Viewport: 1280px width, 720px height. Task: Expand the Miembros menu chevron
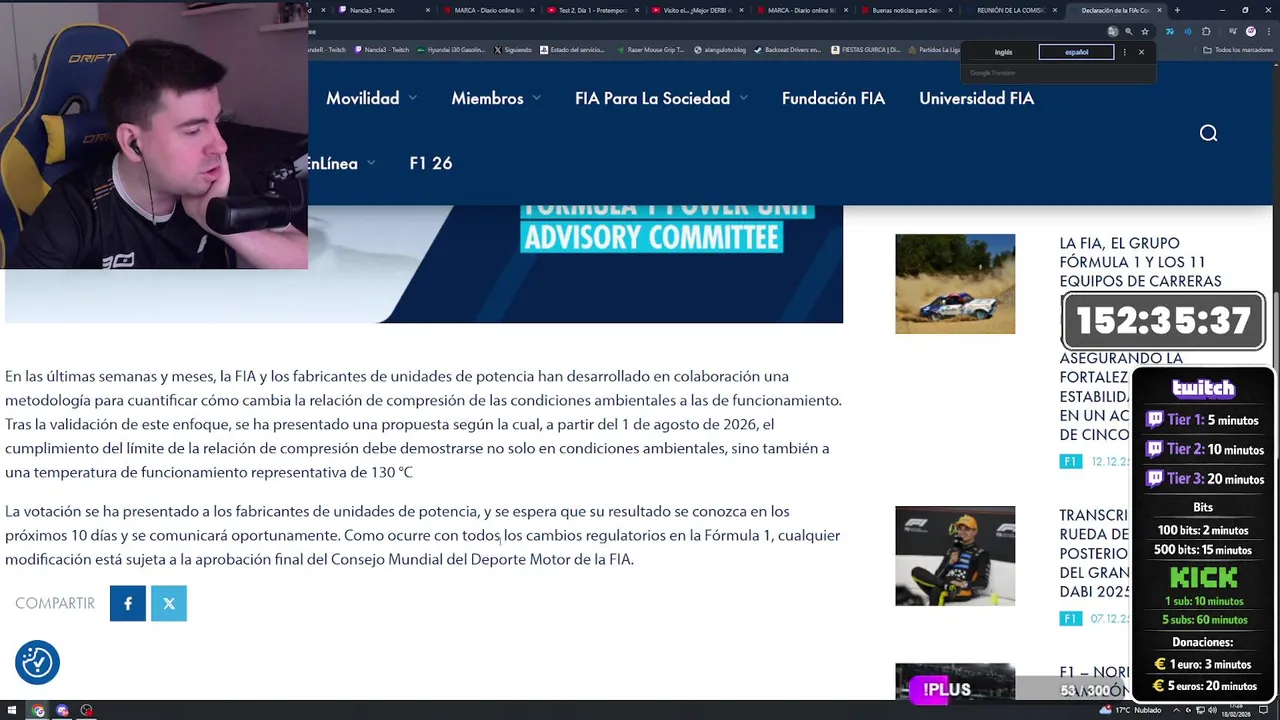(537, 99)
